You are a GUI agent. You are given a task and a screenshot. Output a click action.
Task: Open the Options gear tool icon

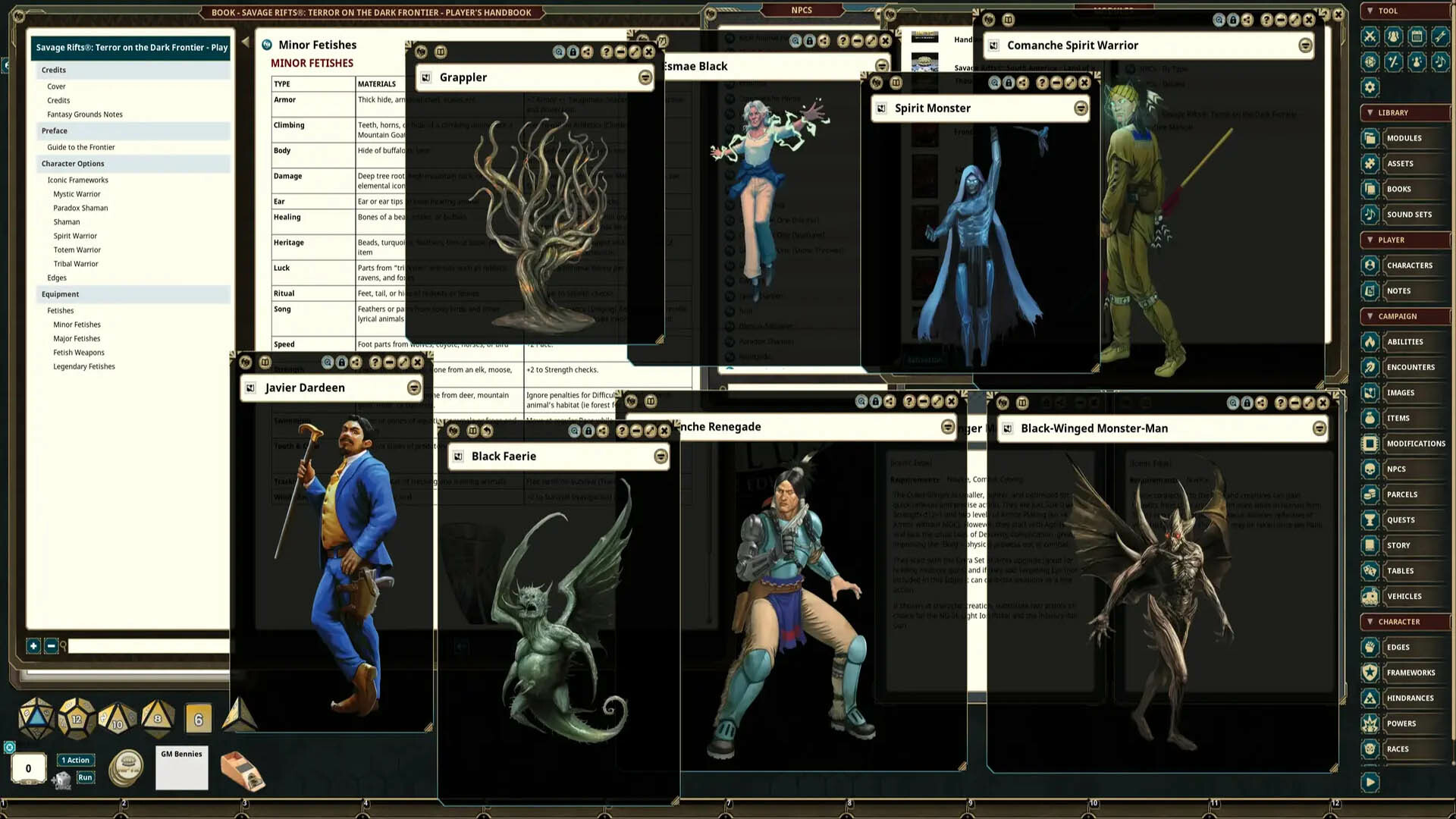(1370, 87)
